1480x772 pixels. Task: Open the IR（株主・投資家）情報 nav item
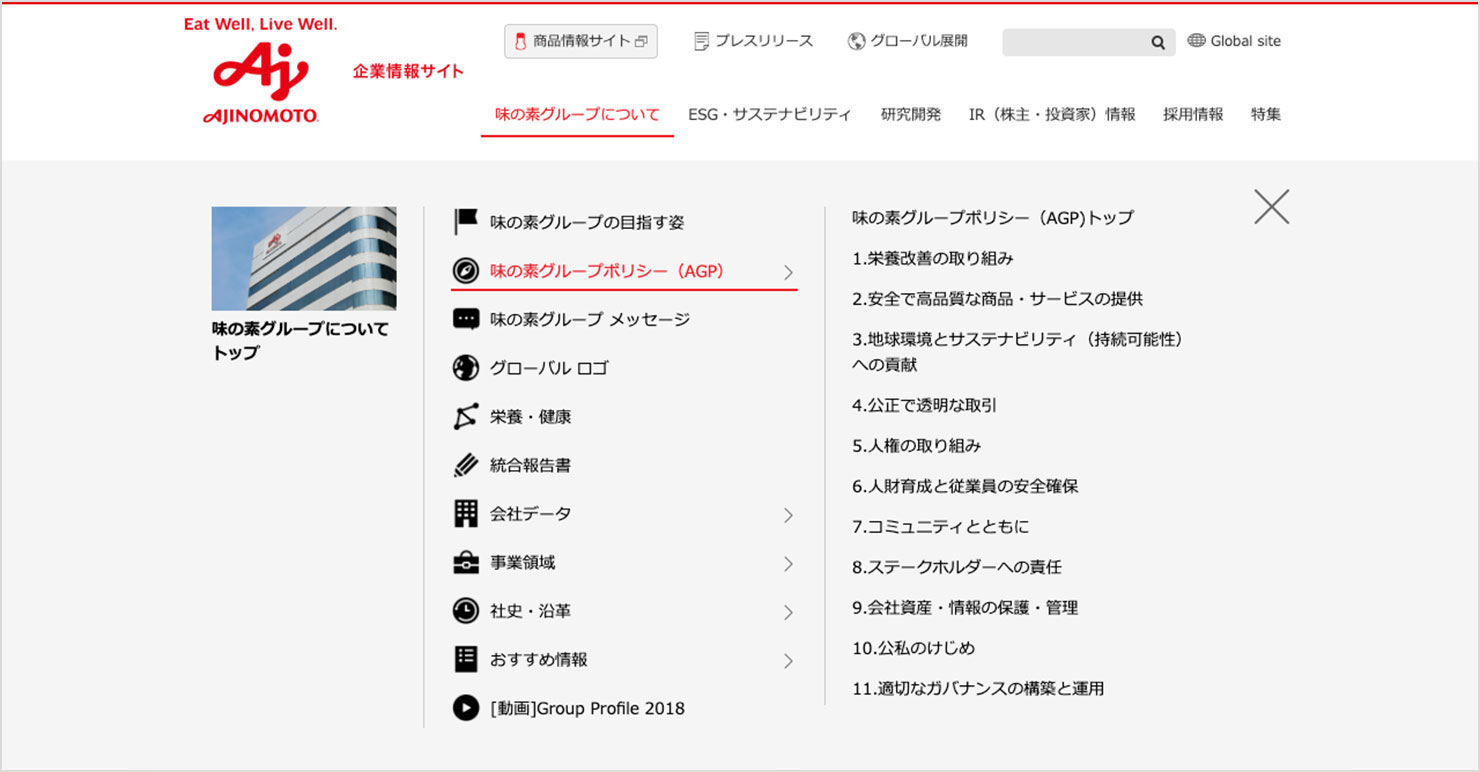coord(1052,114)
